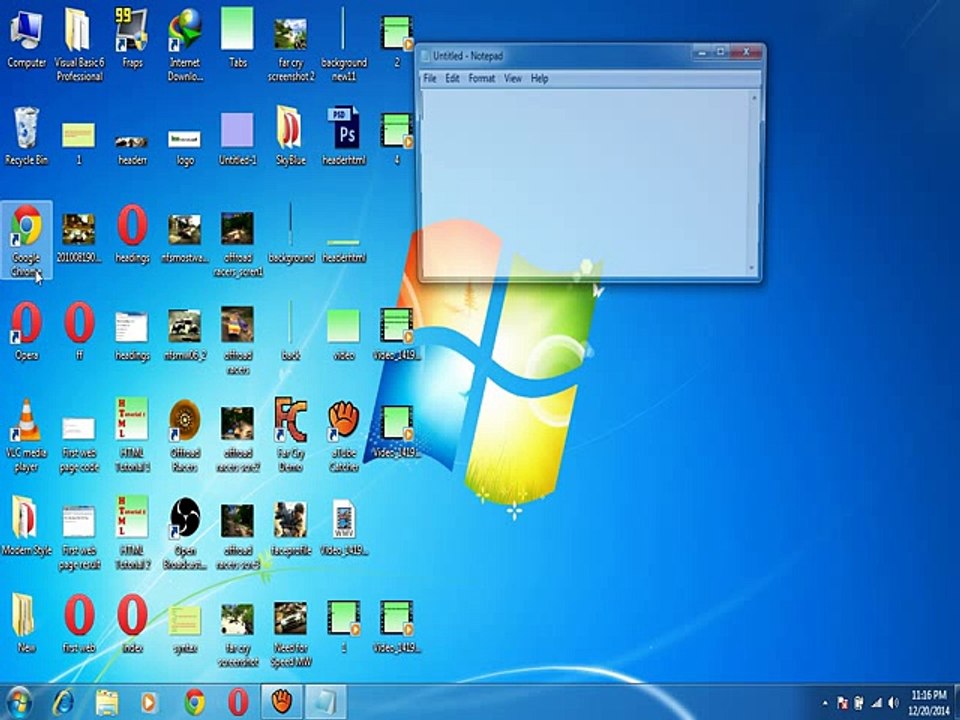The image size is (960, 720).
Task: Open the taskbar clock and date
Action: pos(929,703)
